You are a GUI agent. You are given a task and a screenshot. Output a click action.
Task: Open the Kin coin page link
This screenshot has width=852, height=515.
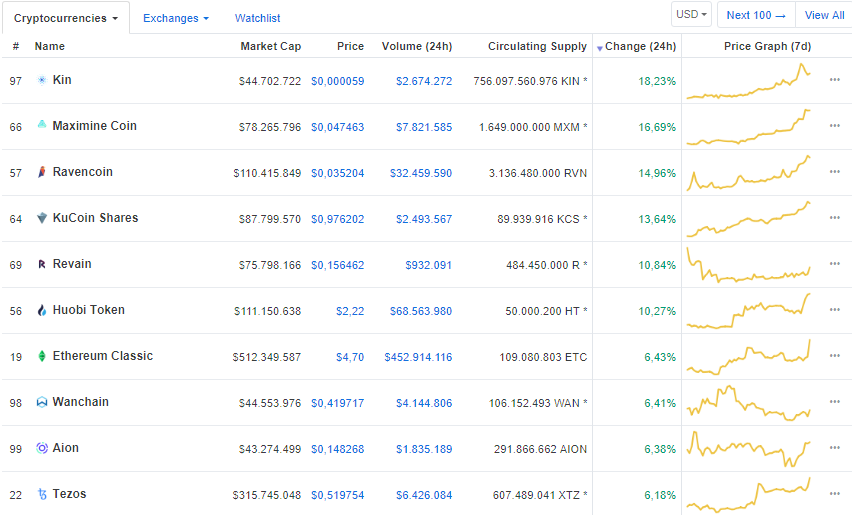(62, 80)
